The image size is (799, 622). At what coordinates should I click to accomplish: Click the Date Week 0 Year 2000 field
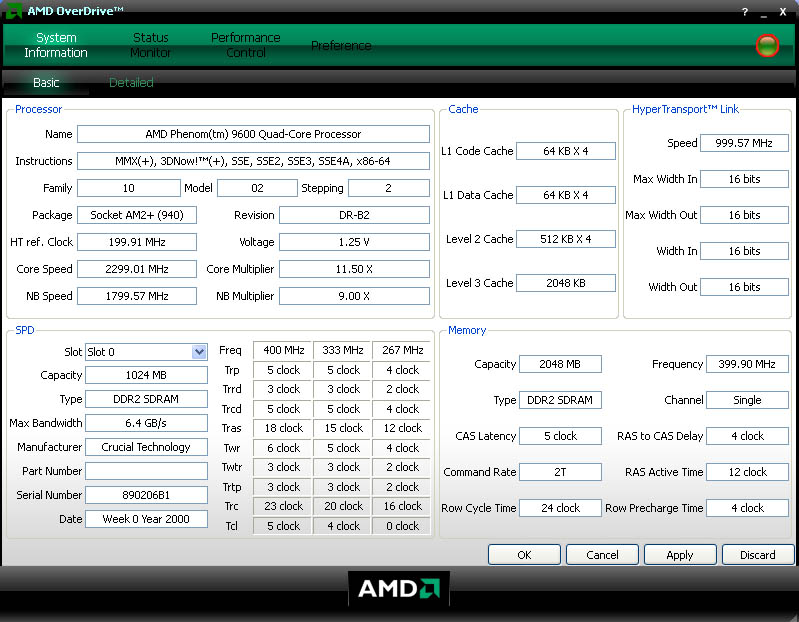pyautogui.click(x=146, y=519)
